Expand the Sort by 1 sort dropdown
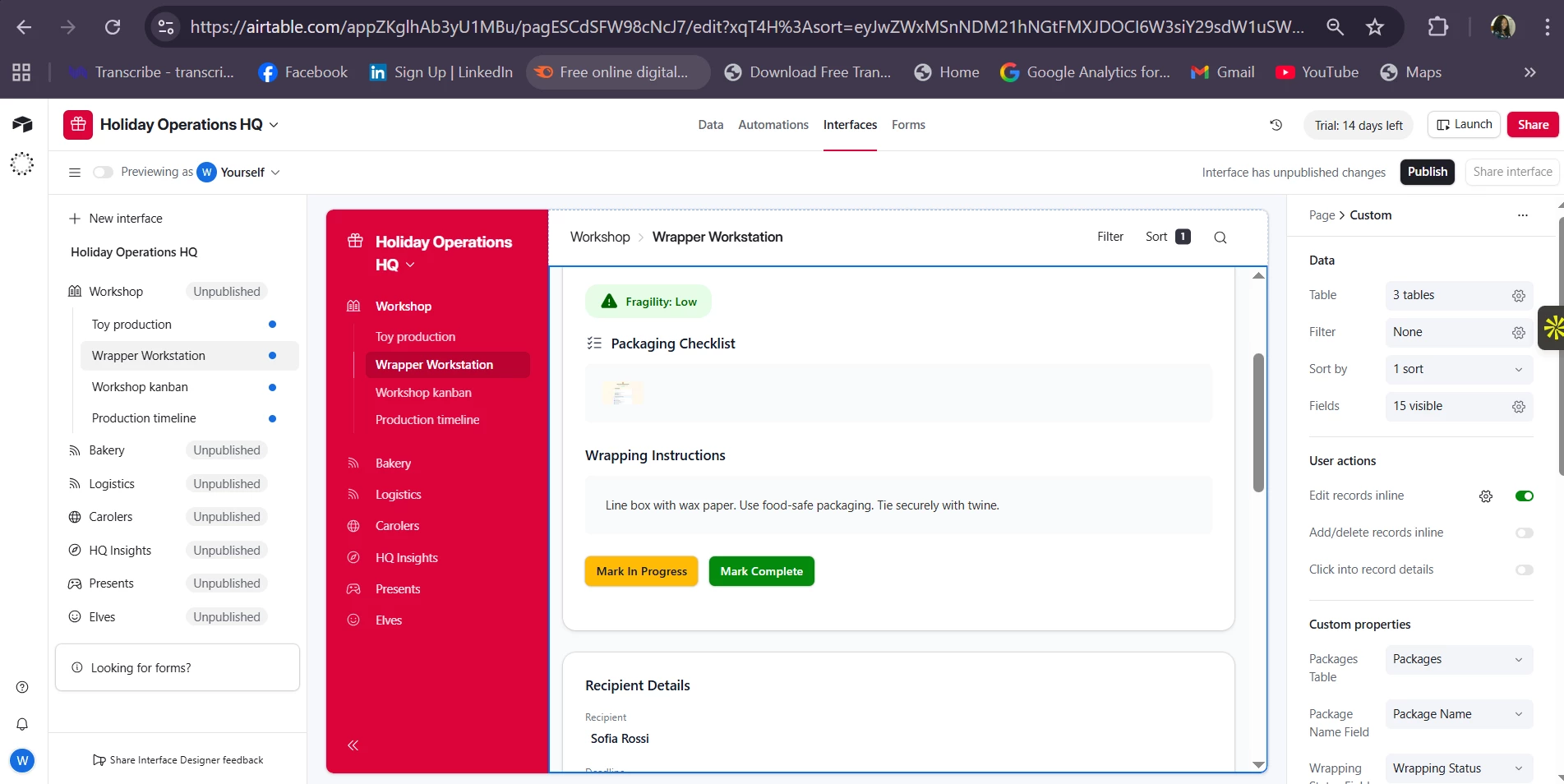The width and height of the screenshot is (1564, 784). click(1459, 370)
